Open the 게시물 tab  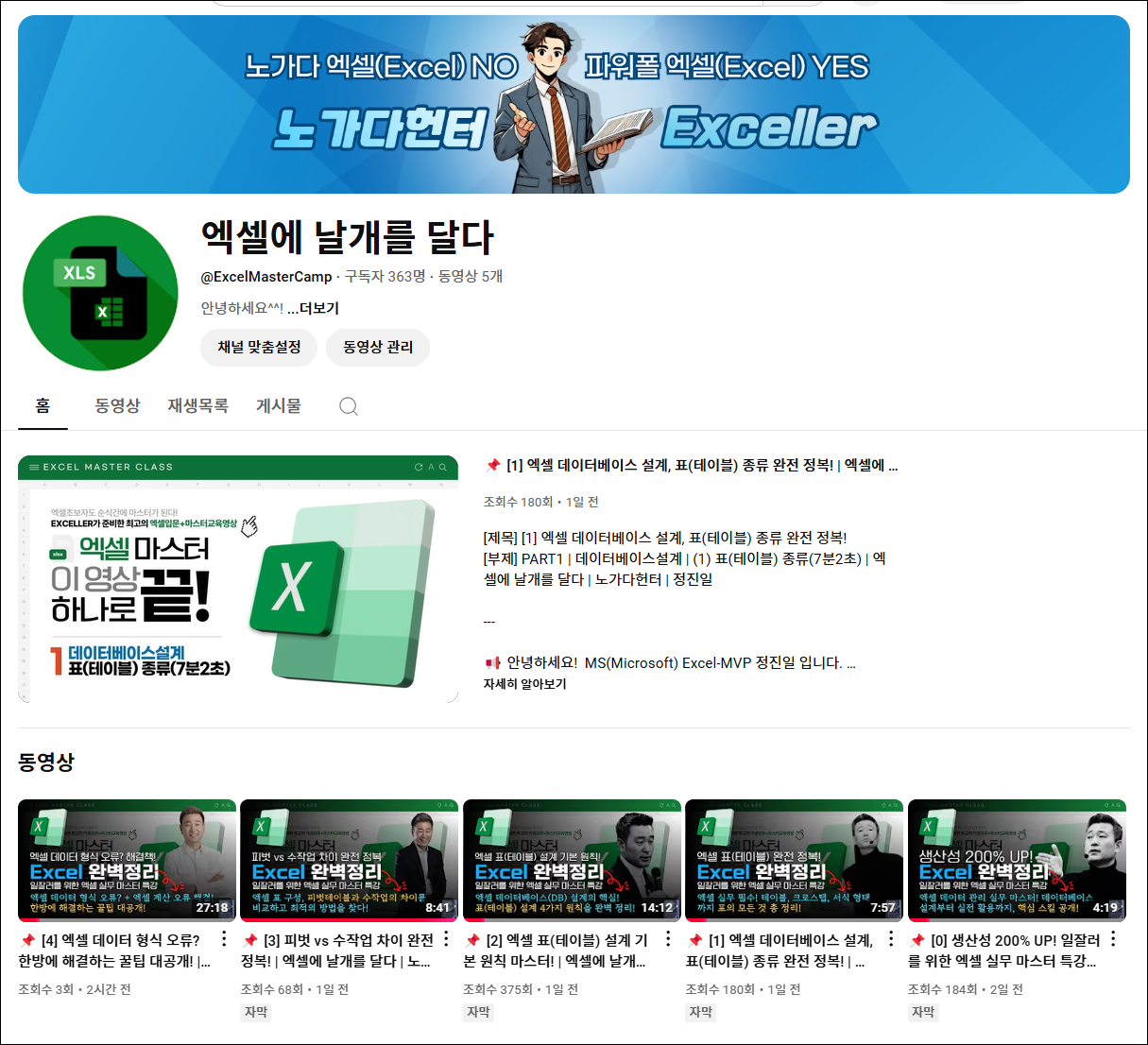pos(279,405)
